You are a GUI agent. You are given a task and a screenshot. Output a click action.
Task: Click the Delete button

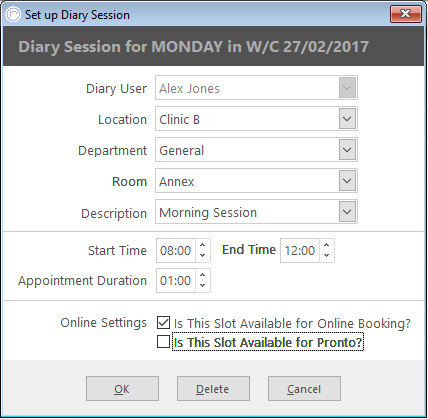(x=213, y=389)
